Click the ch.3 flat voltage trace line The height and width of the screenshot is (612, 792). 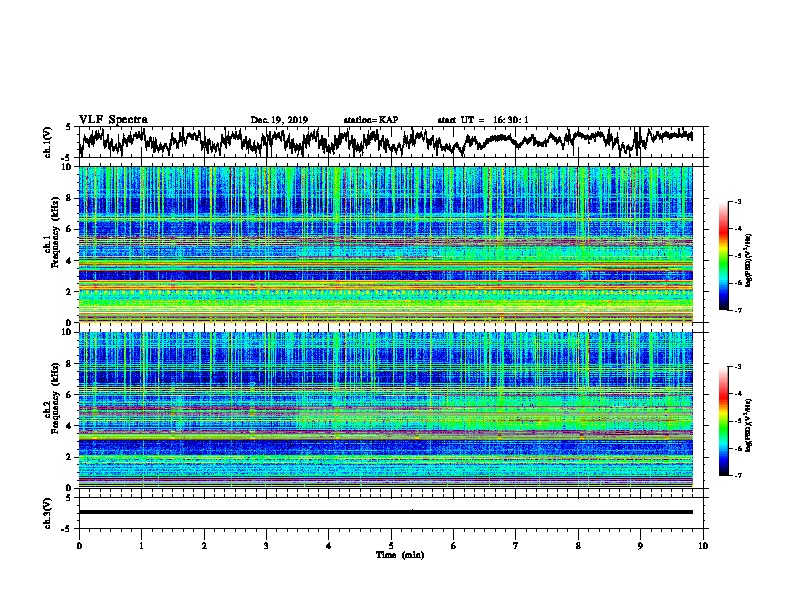[386, 512]
